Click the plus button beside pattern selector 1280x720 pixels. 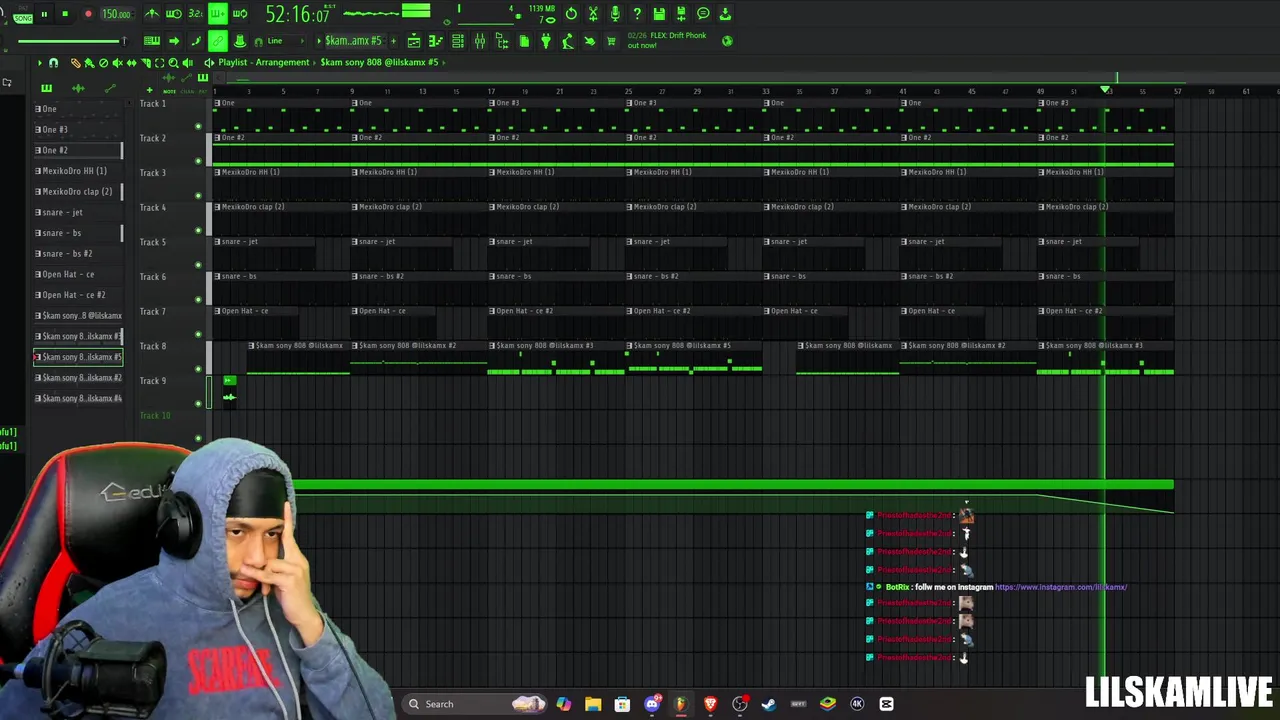coord(393,41)
